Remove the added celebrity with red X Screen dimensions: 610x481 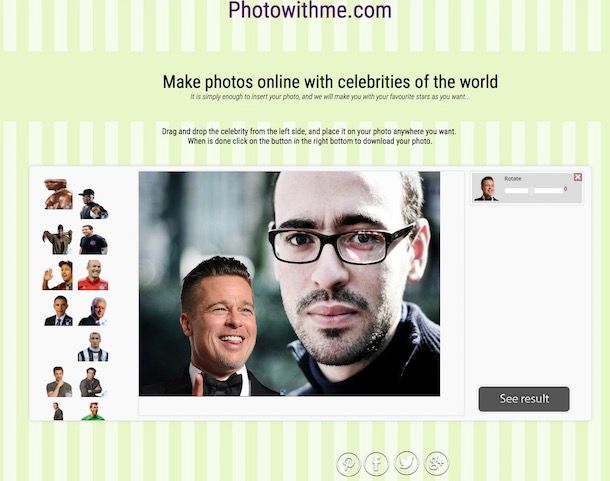578,177
